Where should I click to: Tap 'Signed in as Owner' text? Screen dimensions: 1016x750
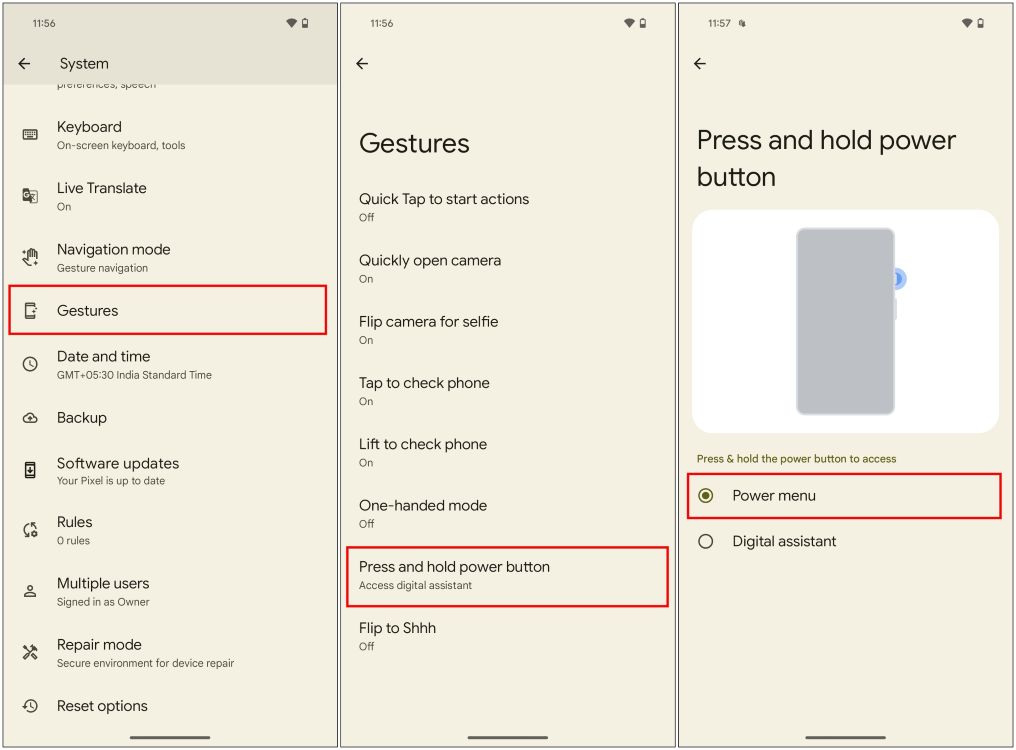click(x=103, y=602)
